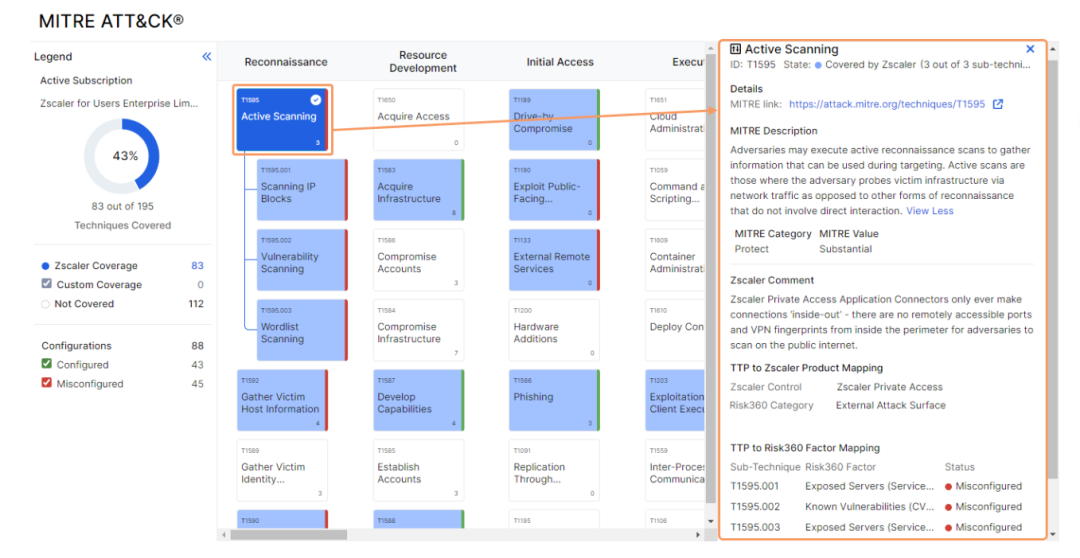This screenshot has width=1080, height=558.
Task: Open external link icon beside MITRE link
Action: [997, 104]
